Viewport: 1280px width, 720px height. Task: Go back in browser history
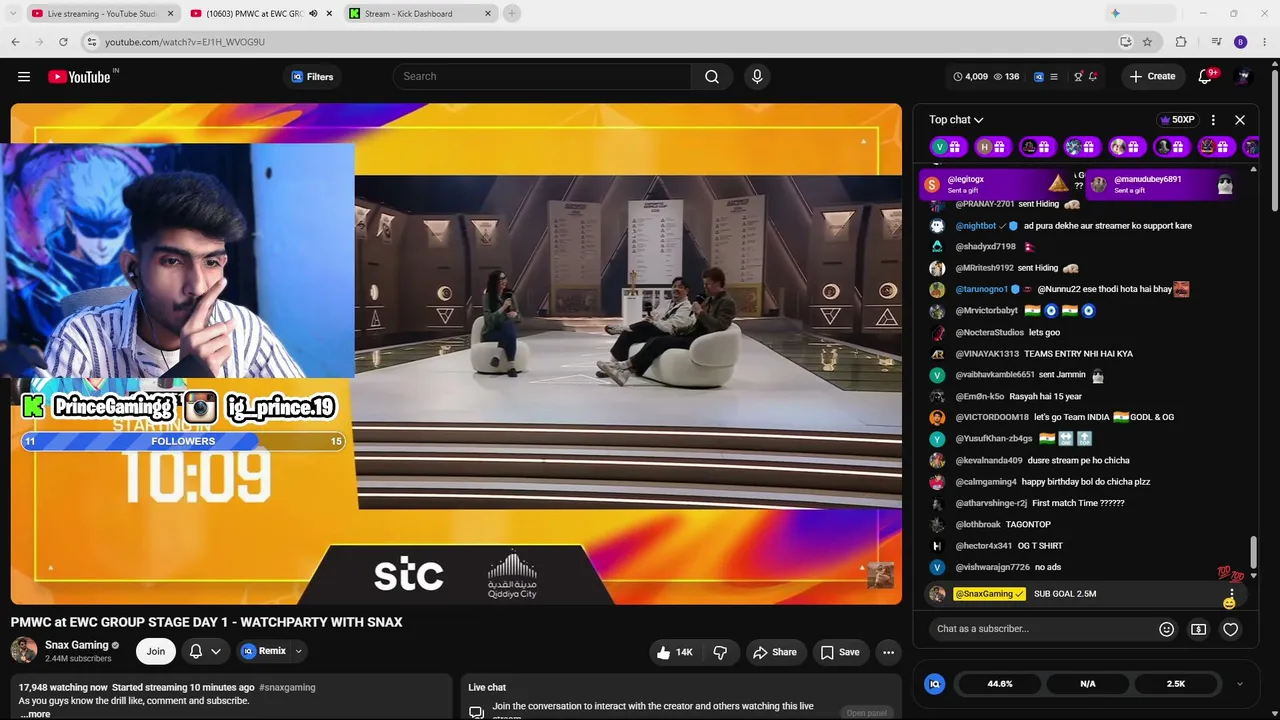(x=15, y=42)
